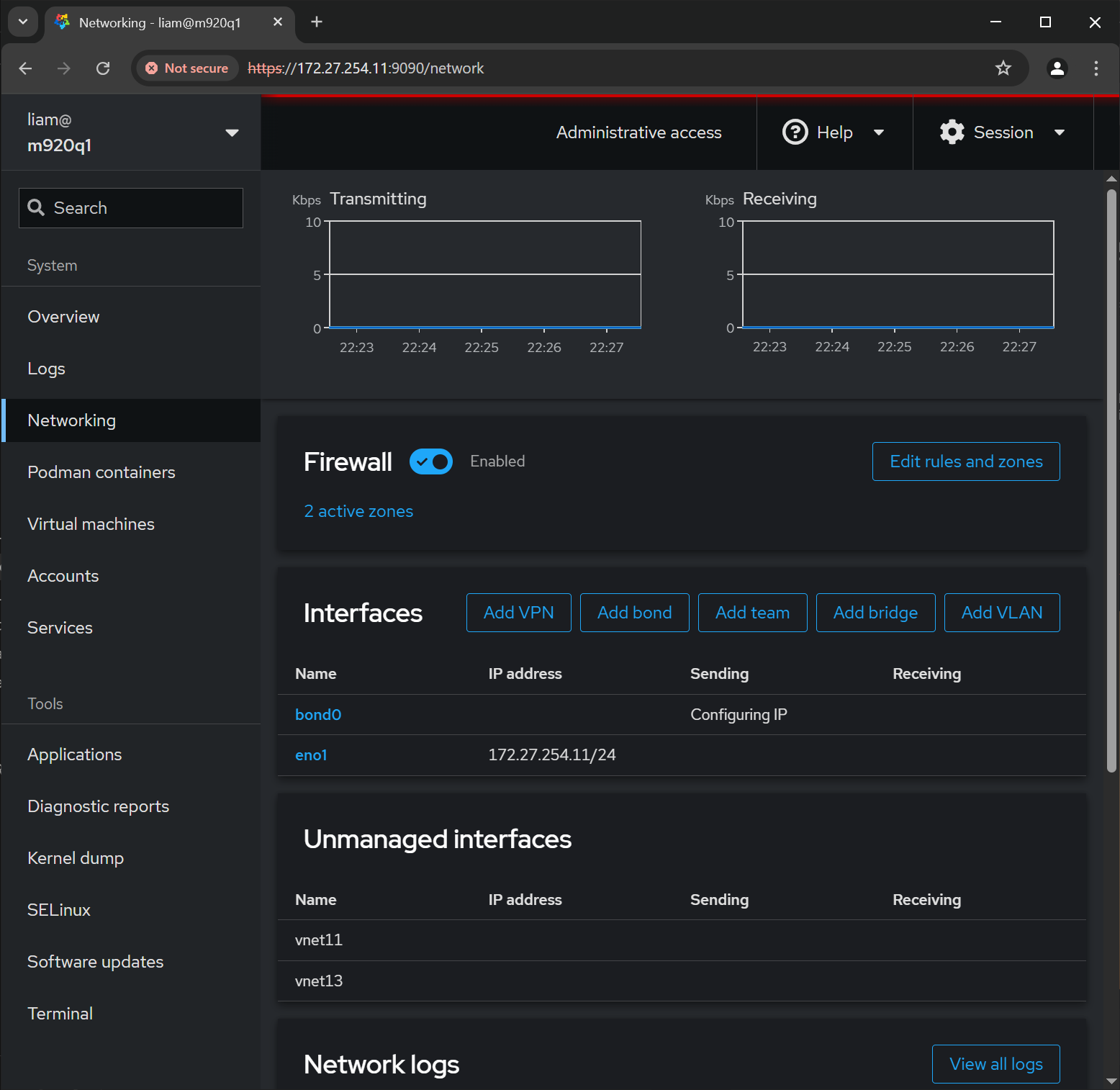The height and width of the screenshot is (1090, 1120).
Task: Click Add VLAN button
Action: (1002, 613)
